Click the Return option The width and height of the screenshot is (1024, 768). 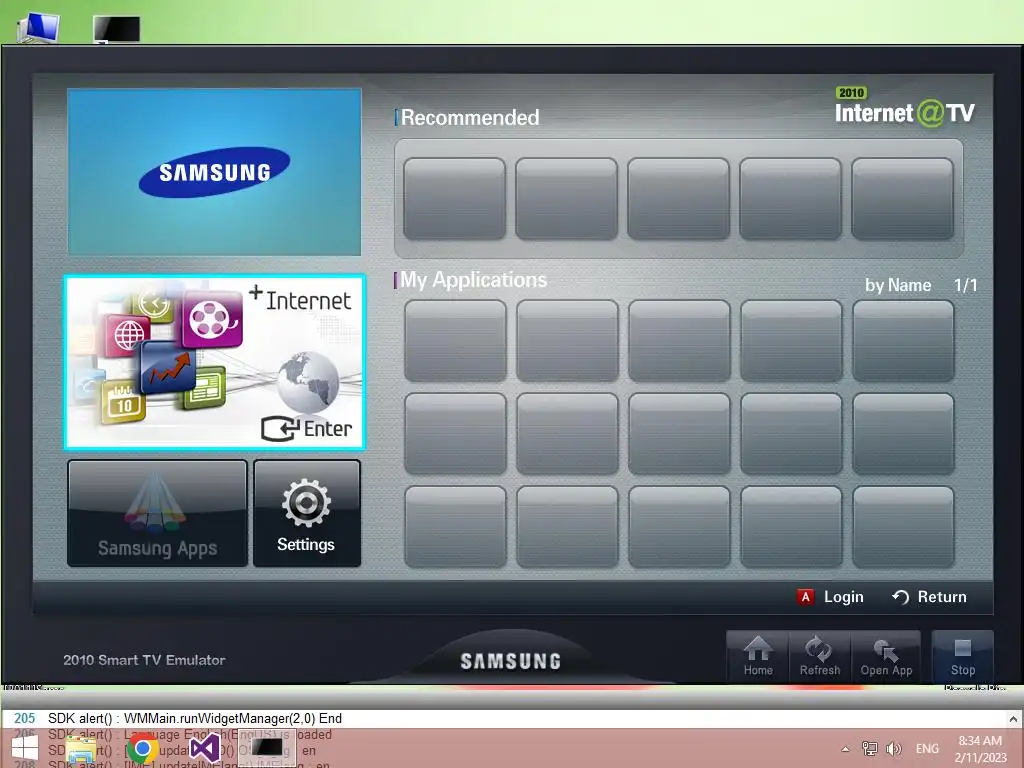(929, 597)
